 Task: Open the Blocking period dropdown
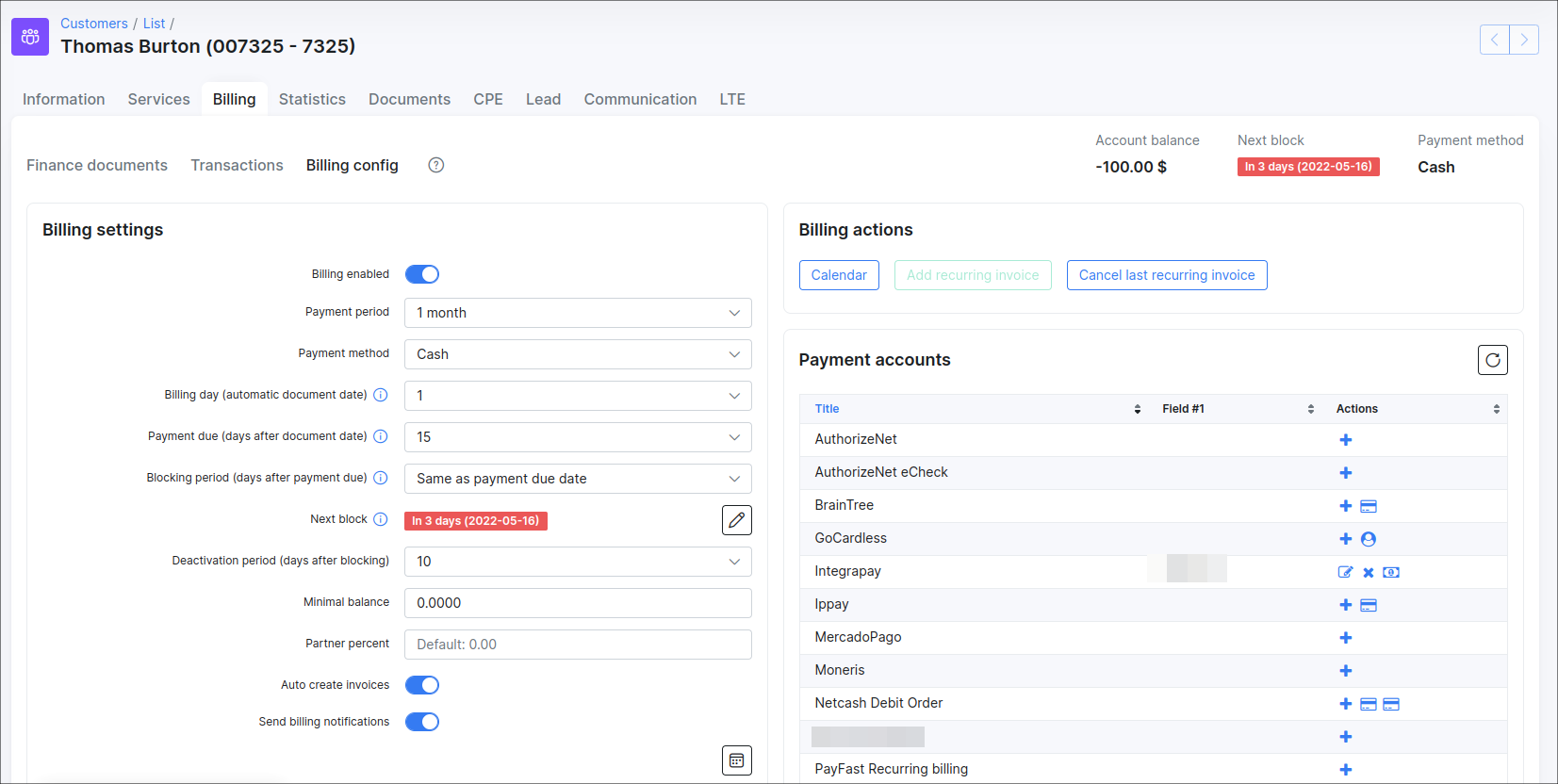click(577, 479)
